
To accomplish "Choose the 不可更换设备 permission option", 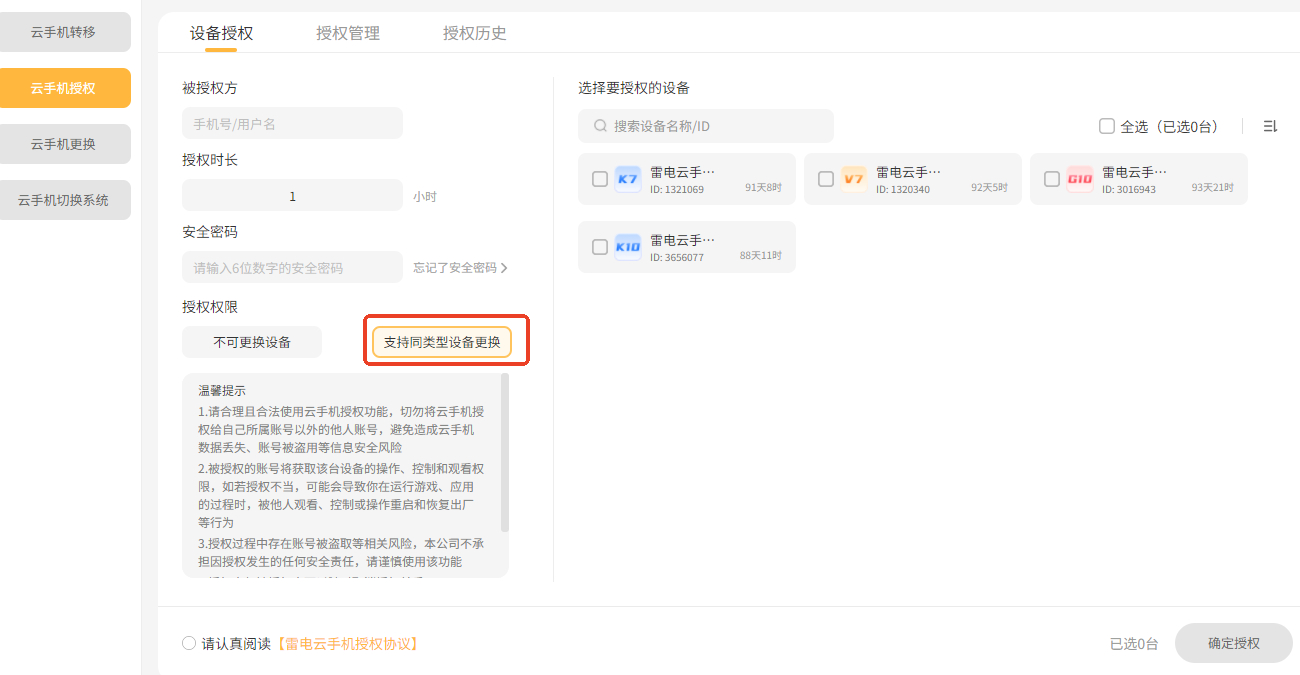I will (x=252, y=342).
